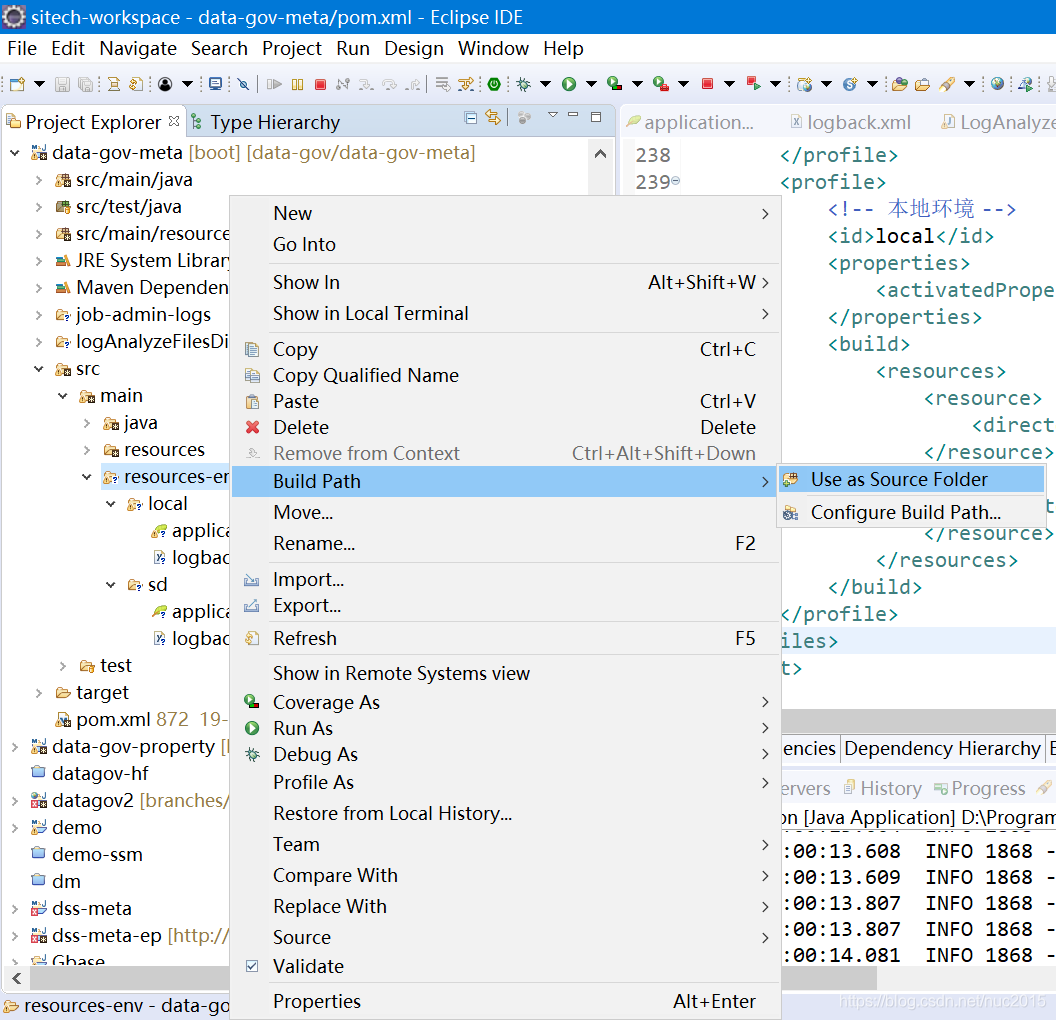
Task: Open the Run As submenu
Action: click(x=506, y=728)
